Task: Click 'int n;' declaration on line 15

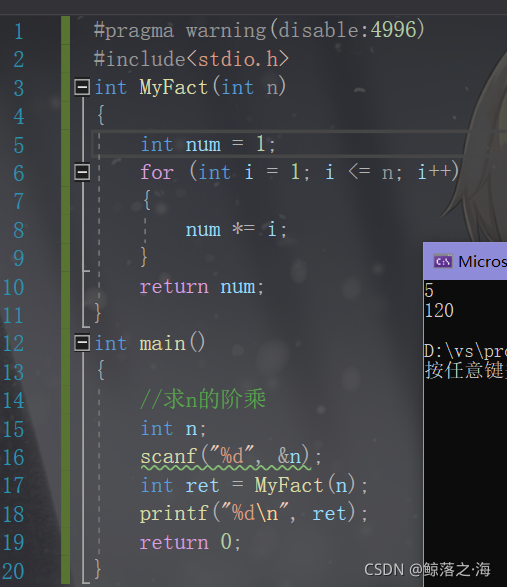Action: tap(173, 429)
